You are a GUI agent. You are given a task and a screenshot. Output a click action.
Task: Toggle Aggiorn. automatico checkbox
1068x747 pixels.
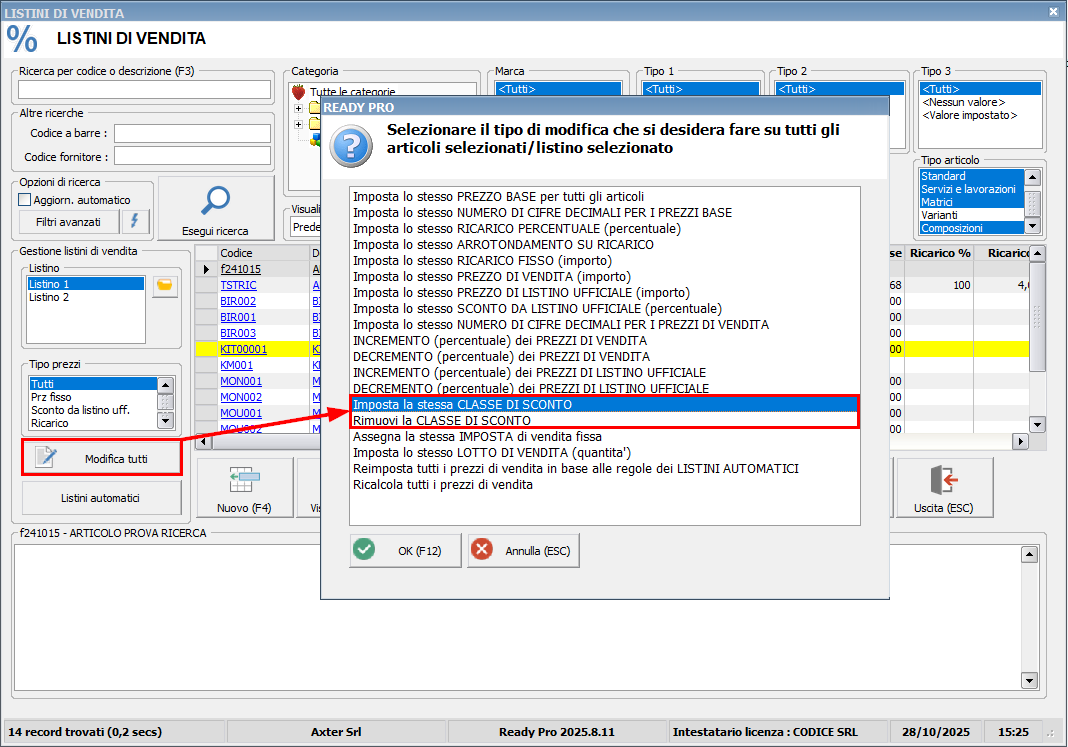pyautogui.click(x=25, y=200)
